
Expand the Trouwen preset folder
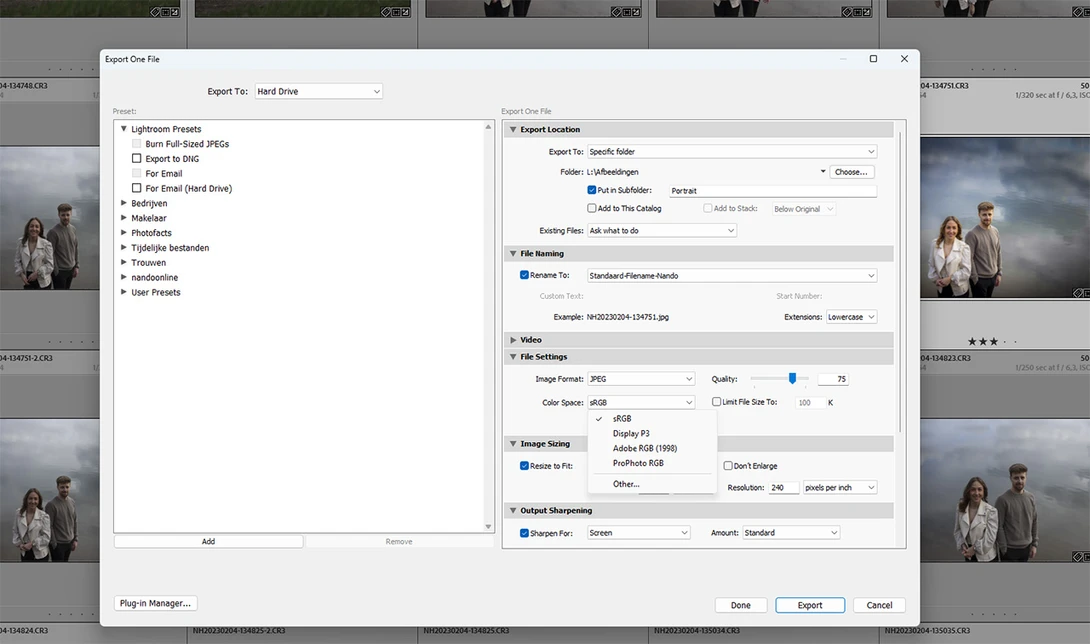pos(124,262)
